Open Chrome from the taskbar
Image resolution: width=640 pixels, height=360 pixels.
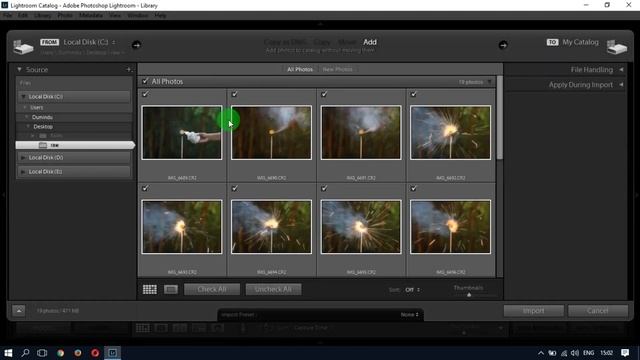[60, 353]
